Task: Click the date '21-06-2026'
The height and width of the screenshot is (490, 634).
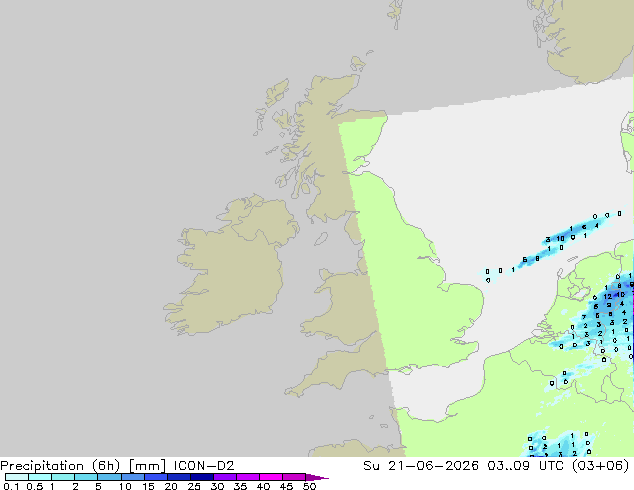Action: (x=433, y=466)
